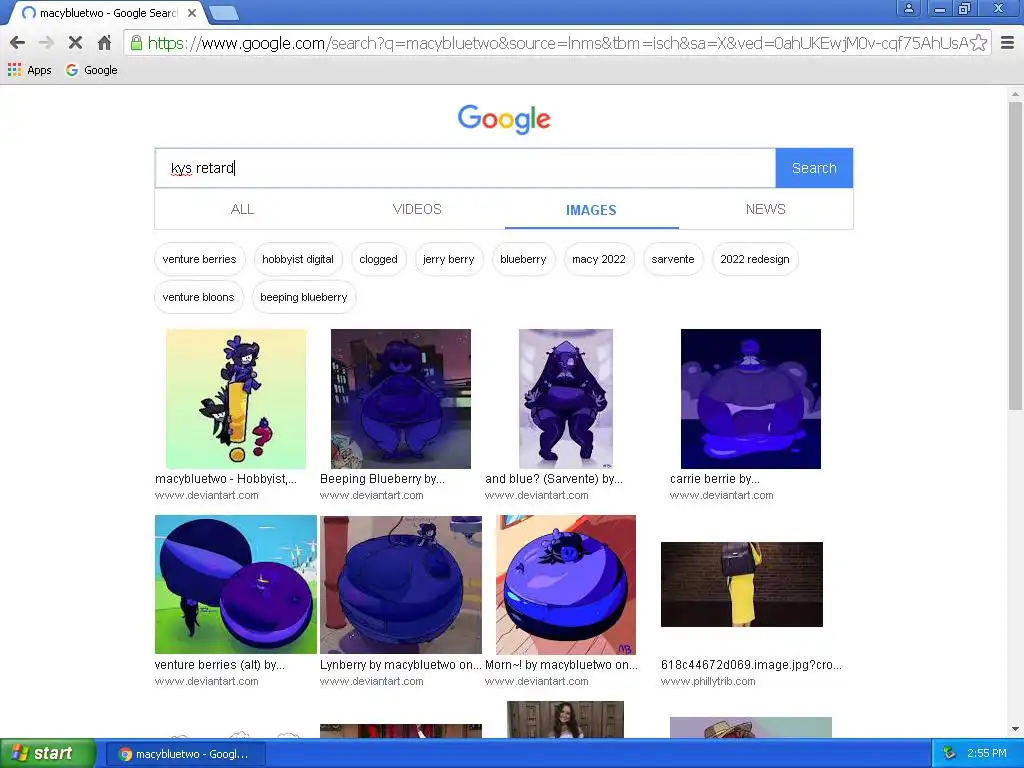Click the venture berries (alt) by... title
1024x768 pixels.
coord(219,665)
